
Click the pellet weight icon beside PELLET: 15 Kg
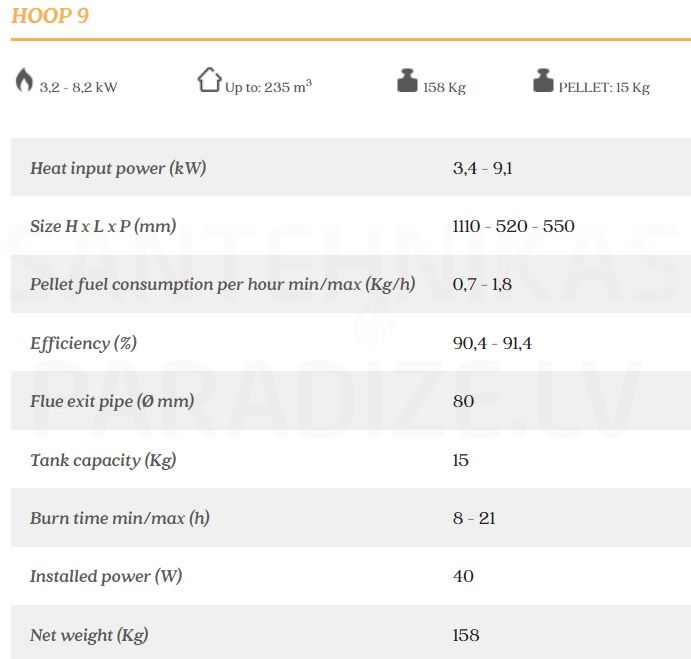pyautogui.click(x=543, y=80)
